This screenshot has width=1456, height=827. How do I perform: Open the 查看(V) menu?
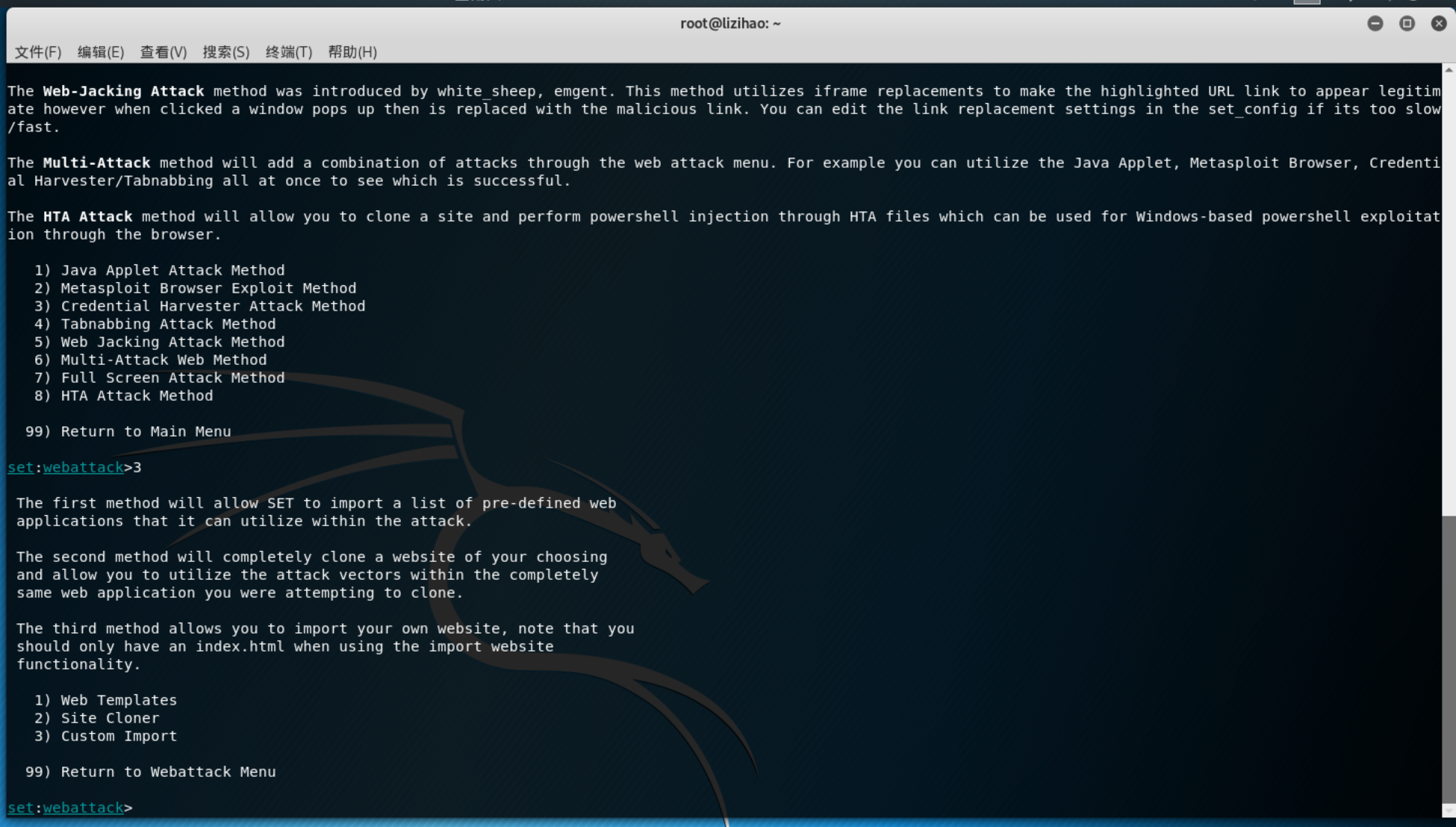point(164,52)
